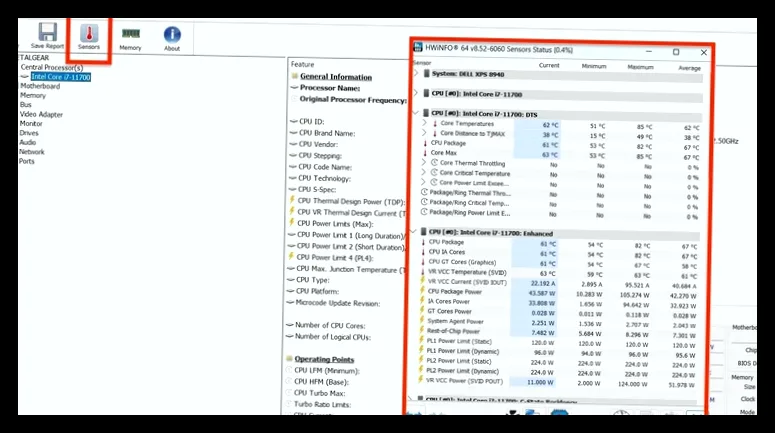
Task: Select the CPU S-Spec: row
Action: [317, 189]
